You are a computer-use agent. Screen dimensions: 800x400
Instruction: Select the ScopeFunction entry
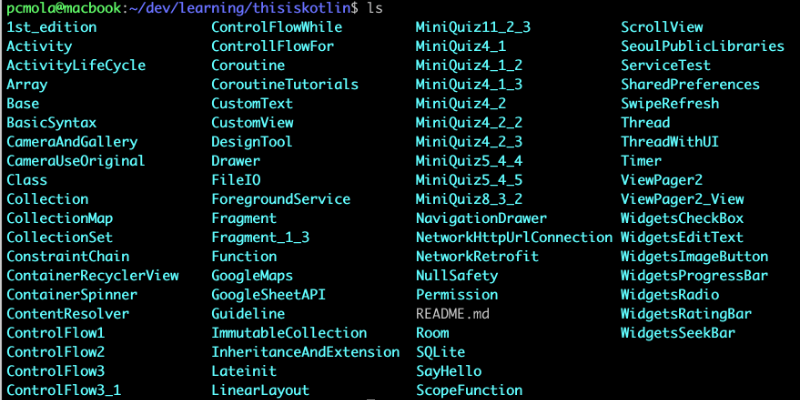pos(469,391)
